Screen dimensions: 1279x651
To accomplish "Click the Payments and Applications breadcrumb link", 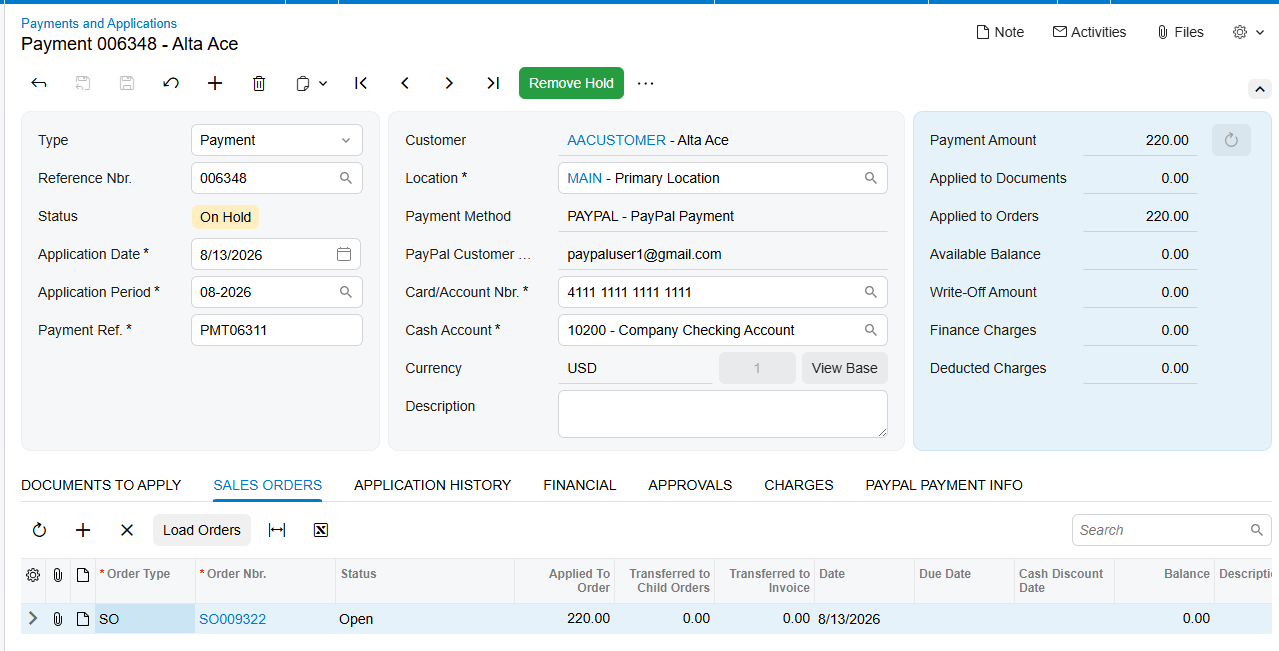I will click(x=99, y=23).
